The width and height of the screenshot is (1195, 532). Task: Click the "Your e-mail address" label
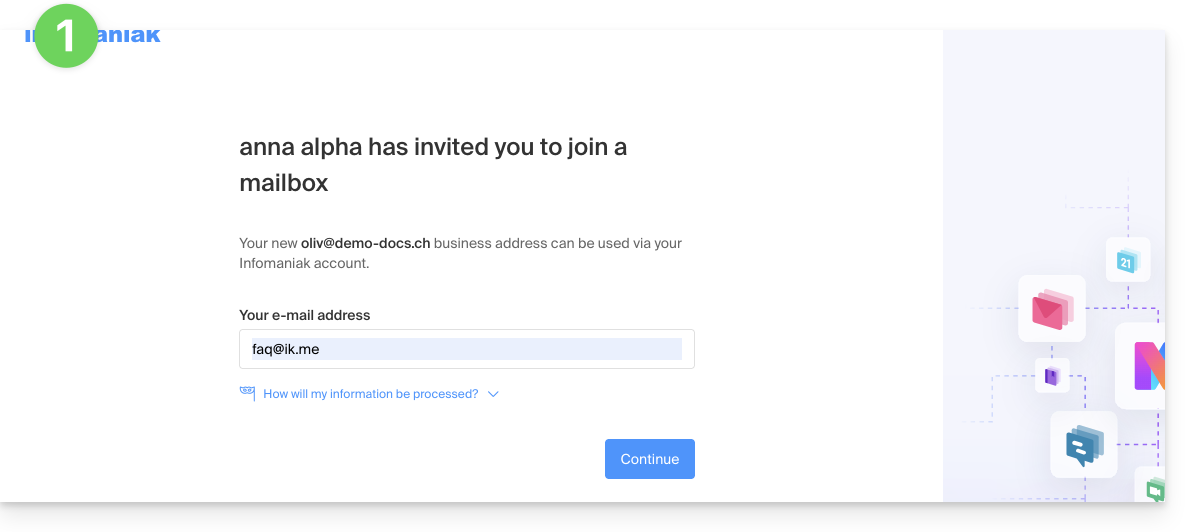(304, 315)
